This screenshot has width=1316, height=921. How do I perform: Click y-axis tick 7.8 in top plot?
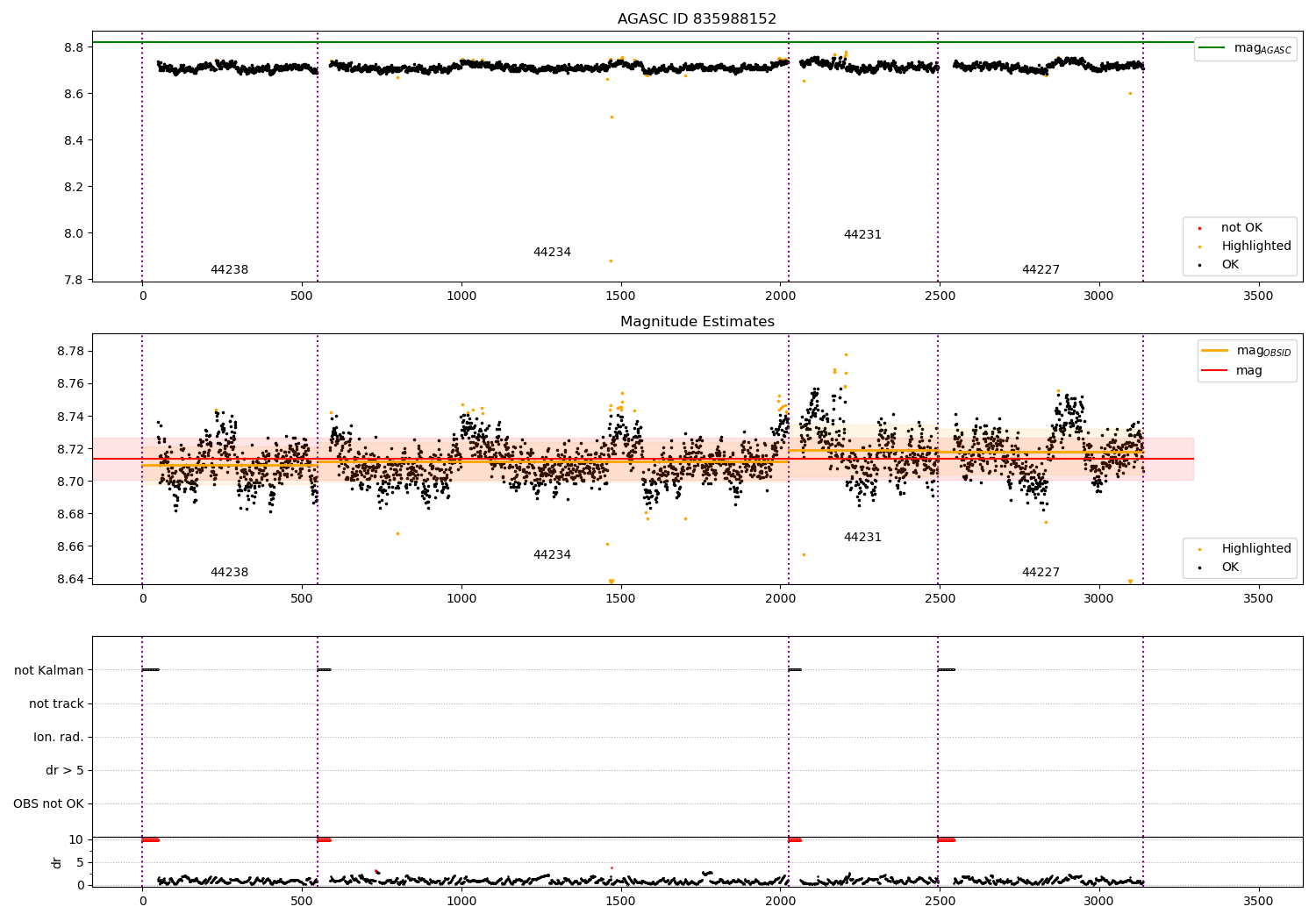tap(74, 280)
